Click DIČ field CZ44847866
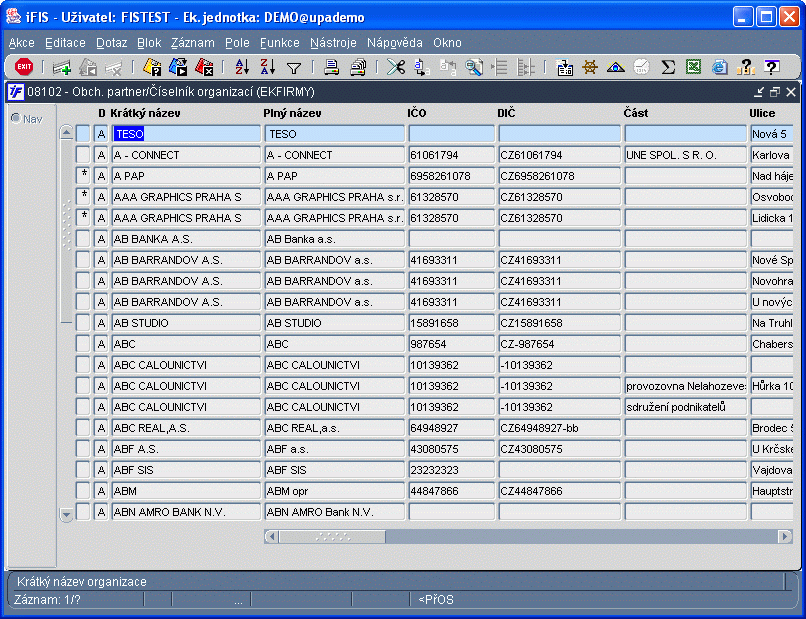806x619 pixels. [559, 491]
